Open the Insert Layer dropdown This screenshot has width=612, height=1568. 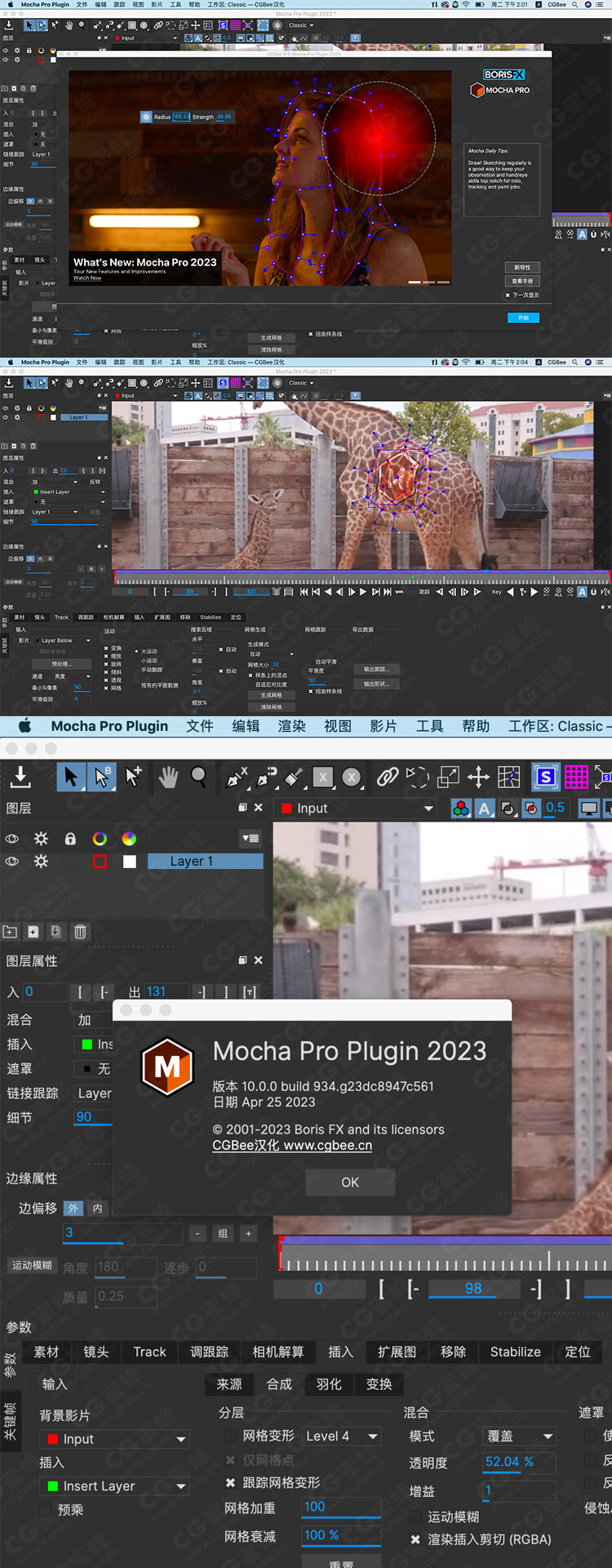point(115,1486)
